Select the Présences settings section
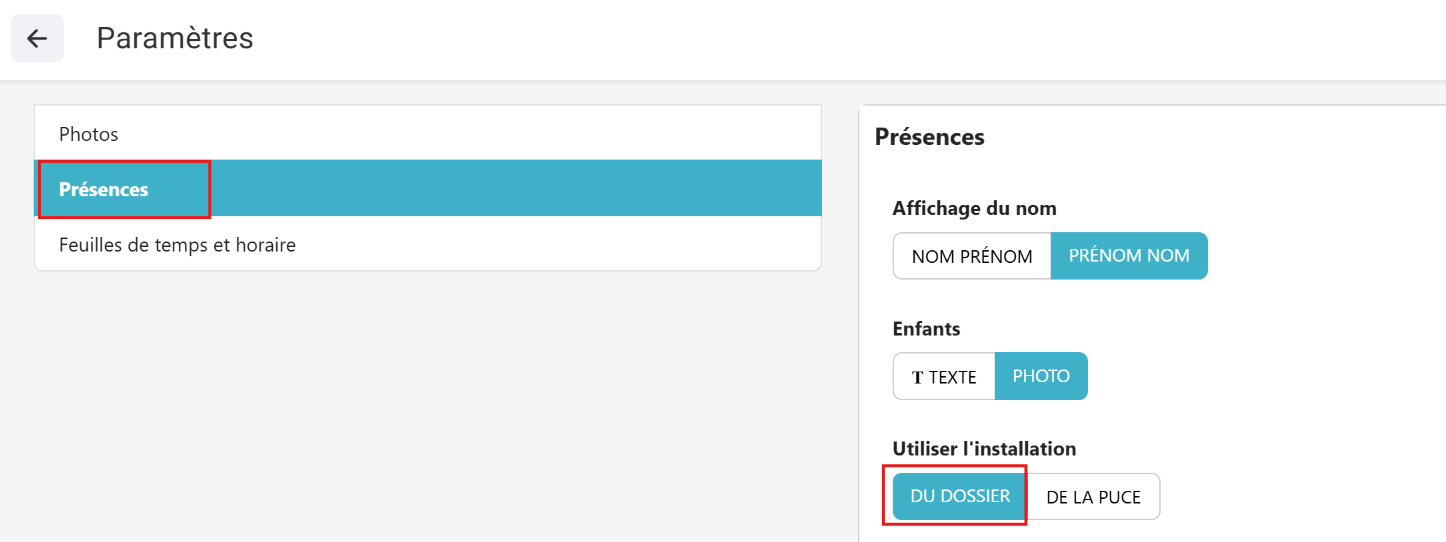The image size is (1446, 542). coord(428,188)
